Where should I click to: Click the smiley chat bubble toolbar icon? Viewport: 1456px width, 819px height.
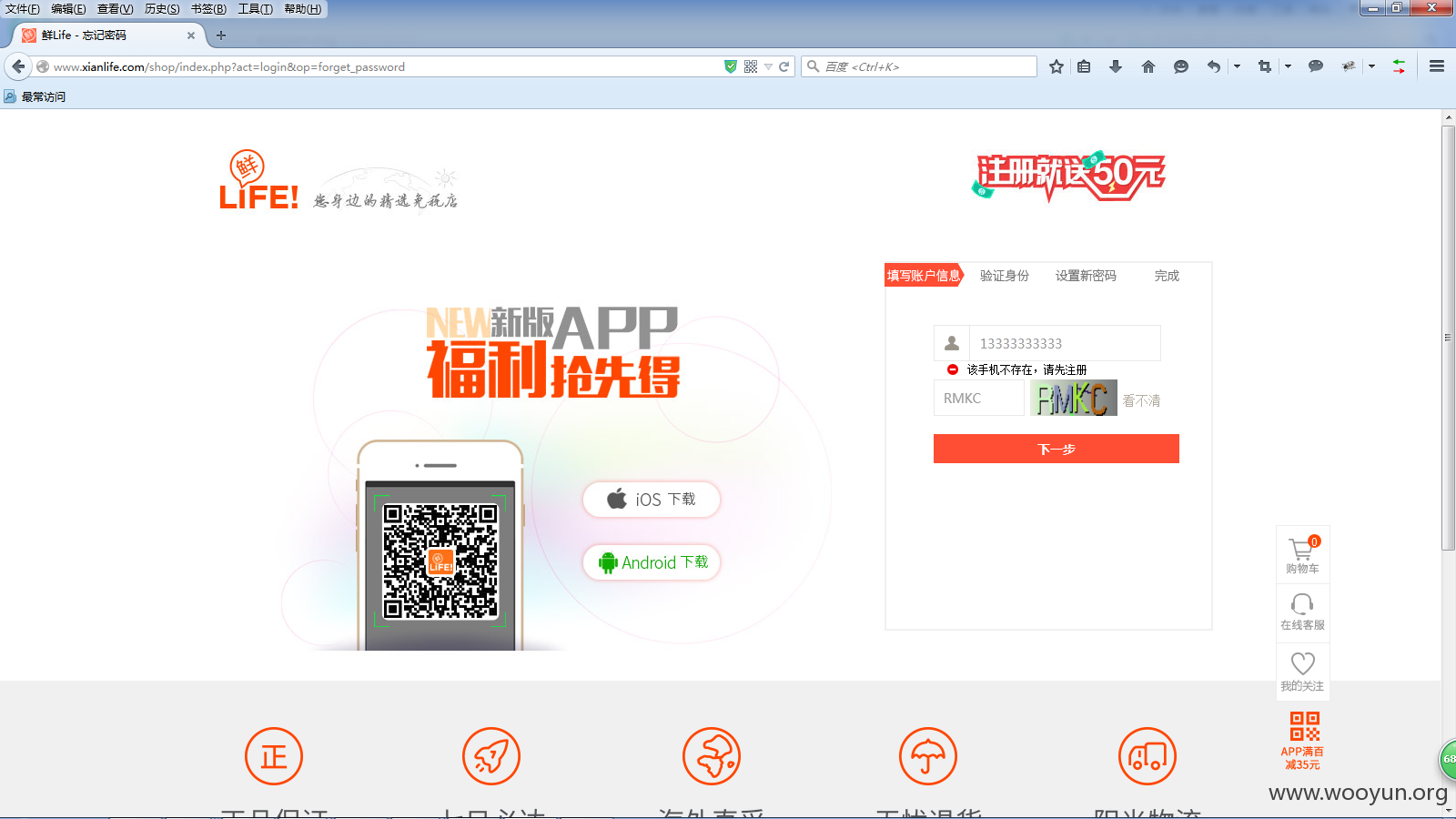tap(1181, 66)
